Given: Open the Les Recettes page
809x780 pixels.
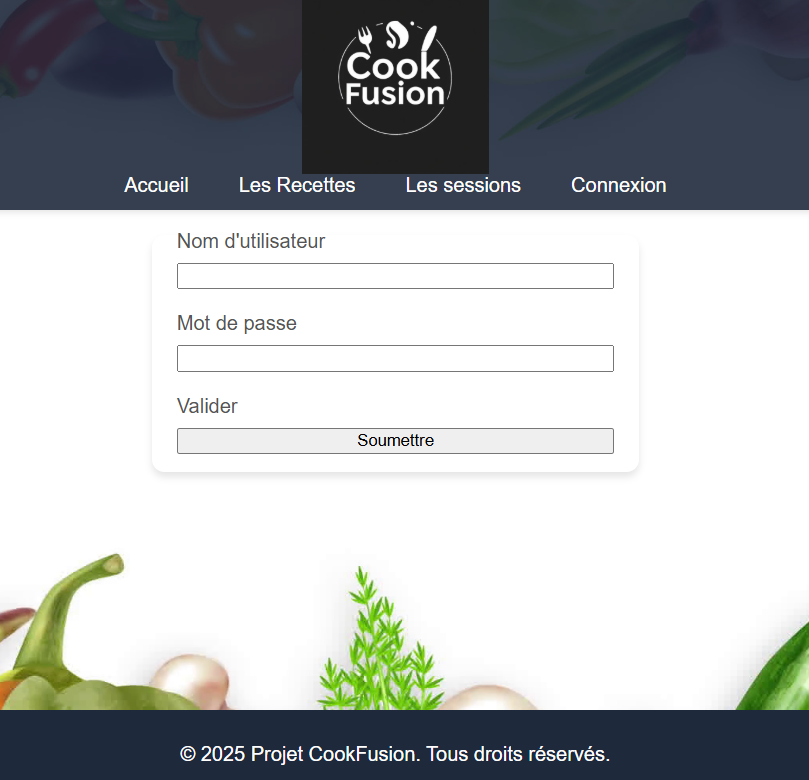Looking at the screenshot, I should [x=297, y=185].
